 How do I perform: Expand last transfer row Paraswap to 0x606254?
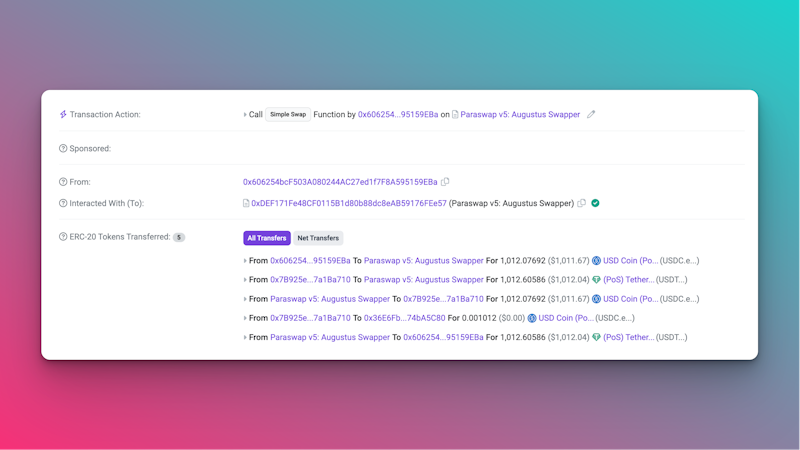(x=245, y=337)
